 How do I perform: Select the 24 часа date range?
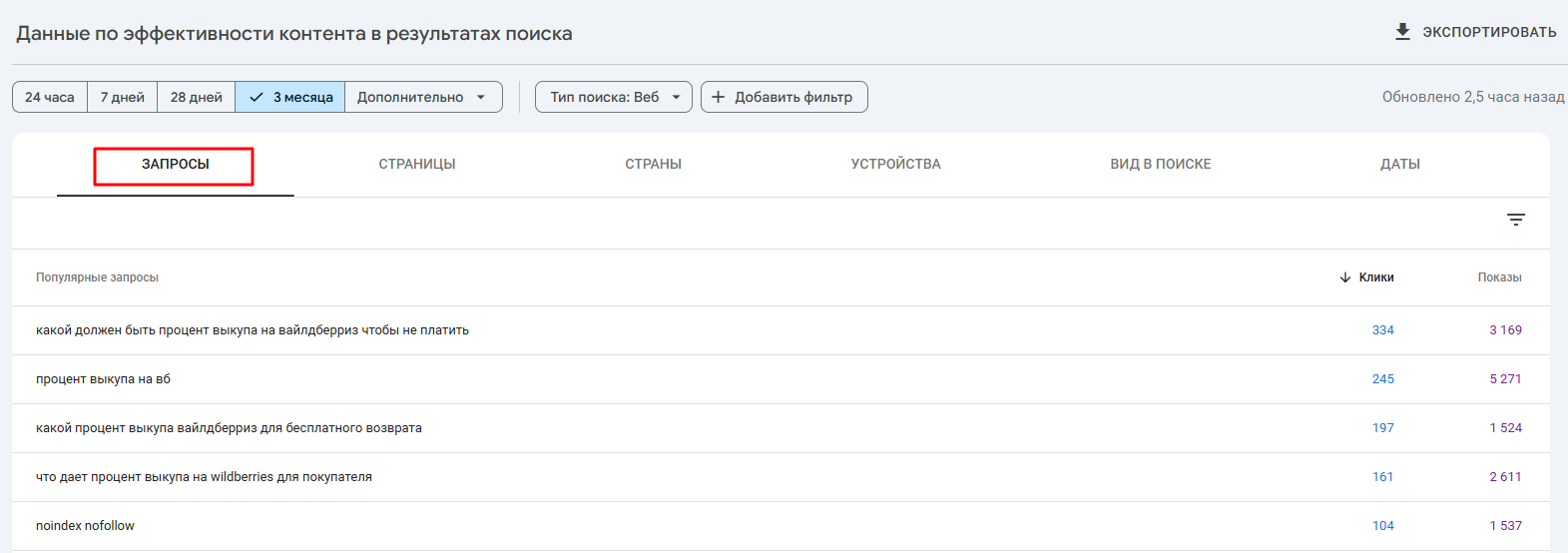pyautogui.click(x=50, y=97)
